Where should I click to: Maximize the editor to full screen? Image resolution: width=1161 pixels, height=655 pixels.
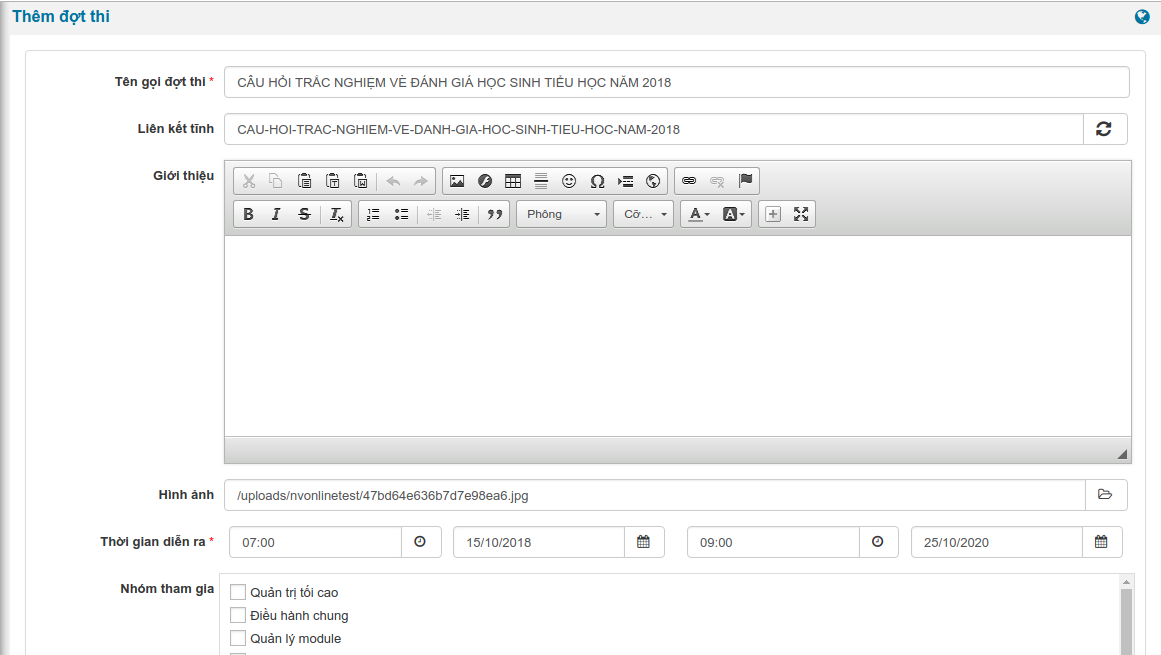click(800, 214)
